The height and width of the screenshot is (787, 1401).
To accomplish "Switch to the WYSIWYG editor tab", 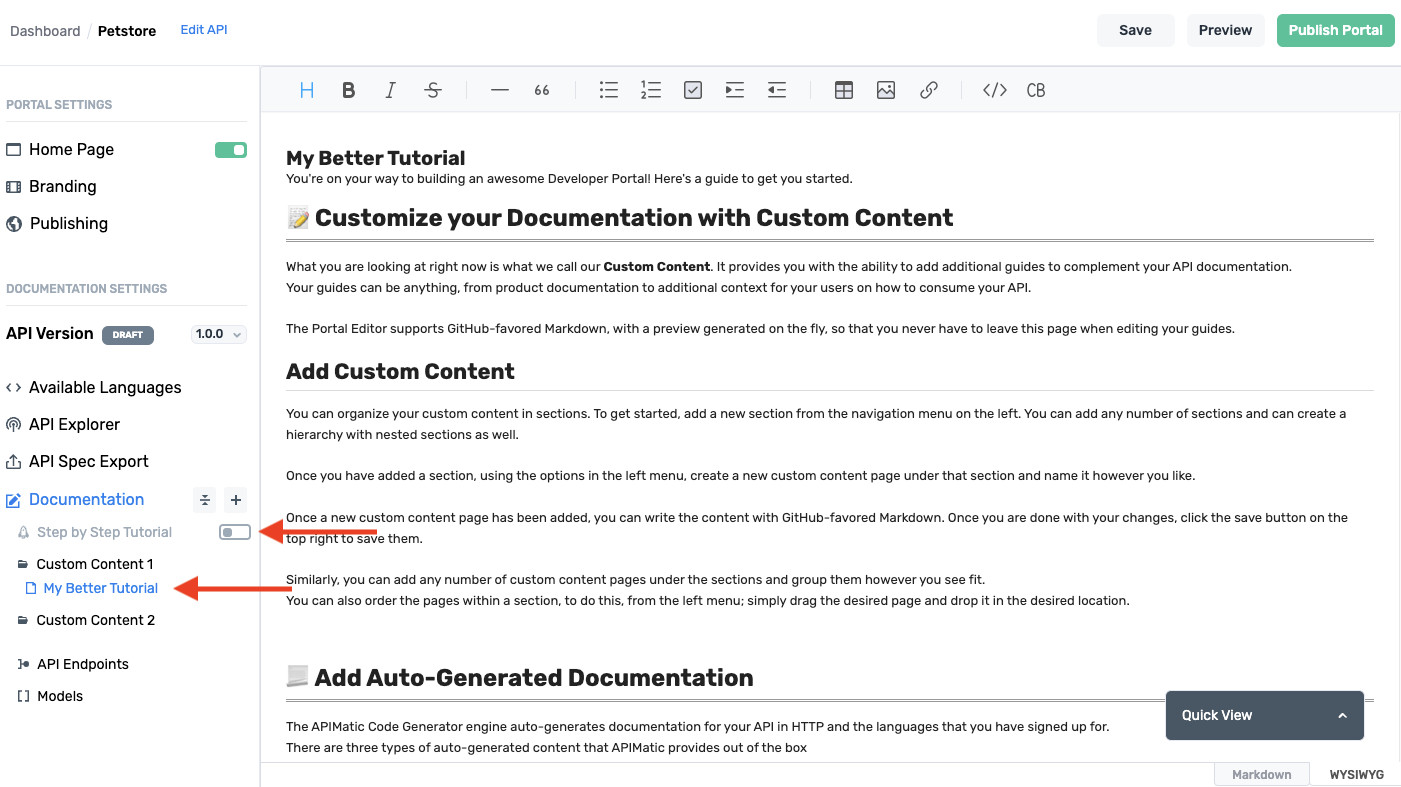I will 1356,775.
